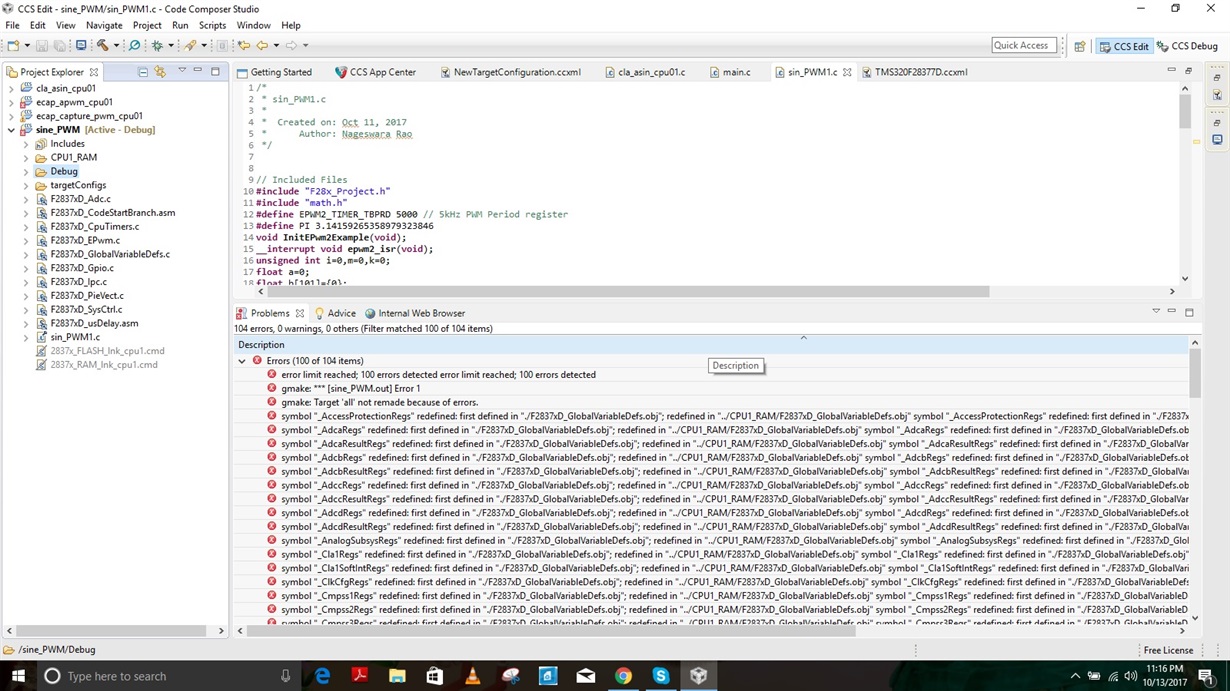
Task: Click inside the Quick Access field
Action: coord(1020,45)
